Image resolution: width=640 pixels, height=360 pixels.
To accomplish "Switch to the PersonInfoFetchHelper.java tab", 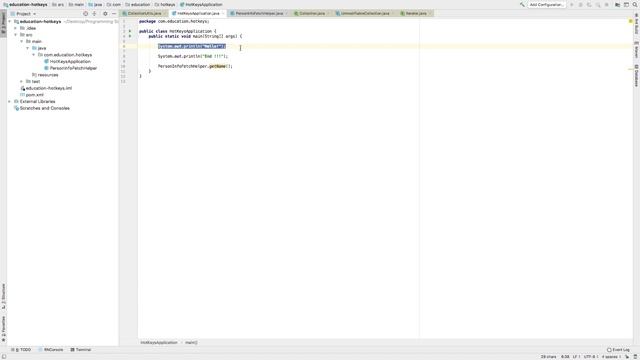I will (x=259, y=13).
